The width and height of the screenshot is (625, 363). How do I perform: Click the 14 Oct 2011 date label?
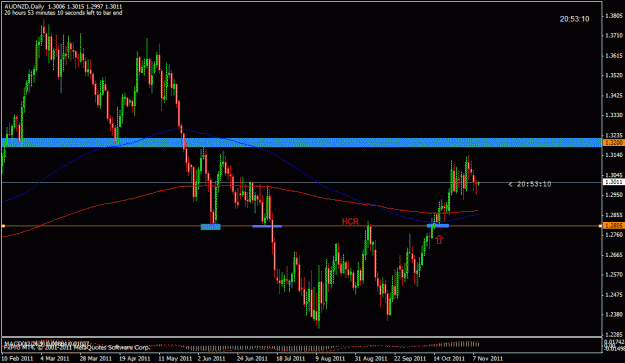pyautogui.click(x=449, y=358)
